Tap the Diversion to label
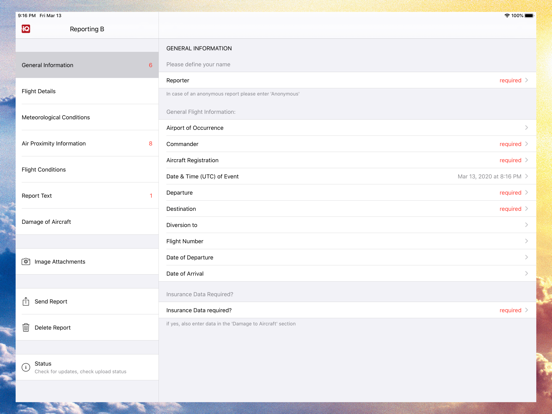 click(182, 225)
